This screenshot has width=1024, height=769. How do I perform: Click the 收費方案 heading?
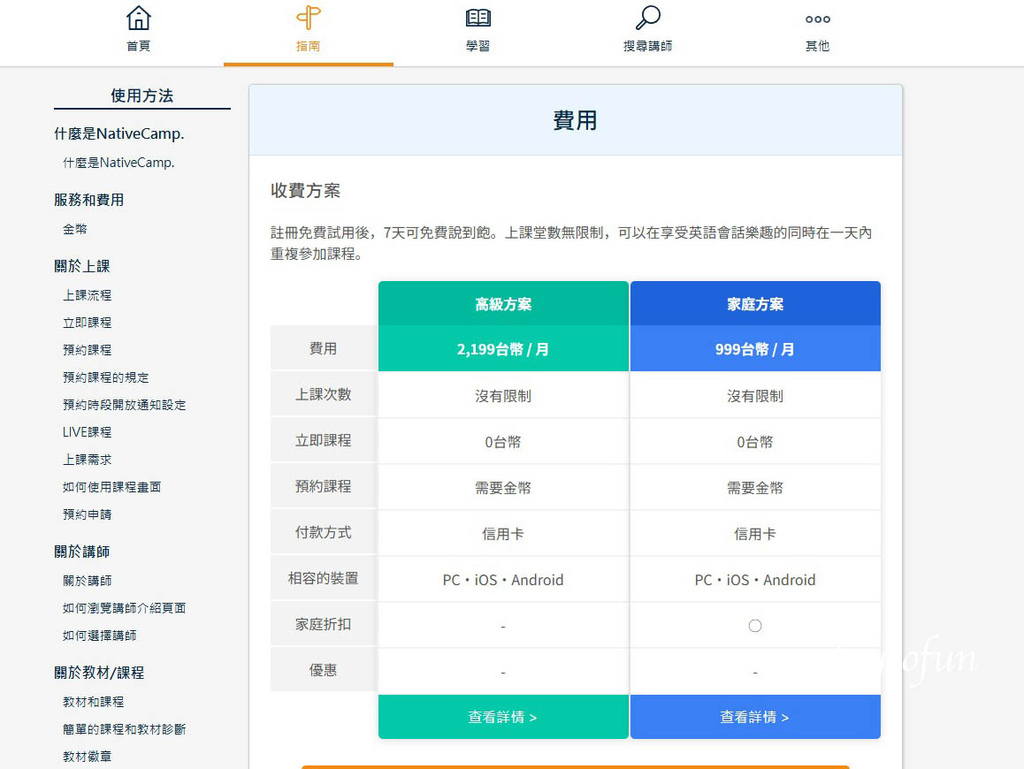(306, 191)
